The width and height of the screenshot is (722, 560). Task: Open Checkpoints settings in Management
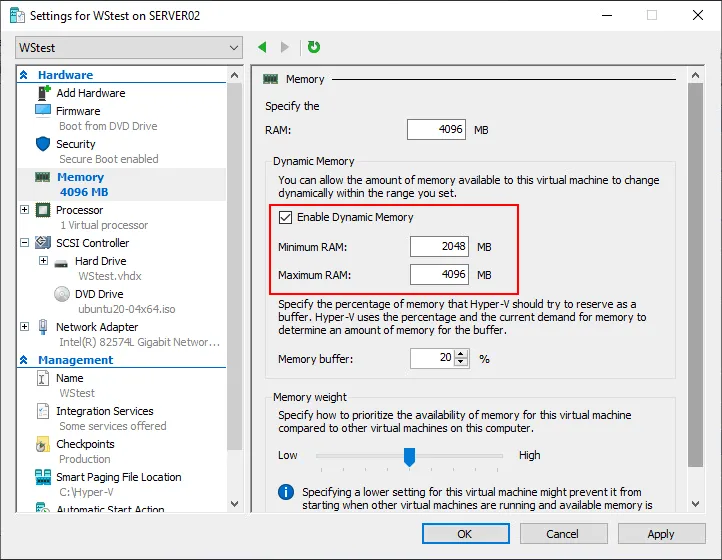click(x=85, y=444)
